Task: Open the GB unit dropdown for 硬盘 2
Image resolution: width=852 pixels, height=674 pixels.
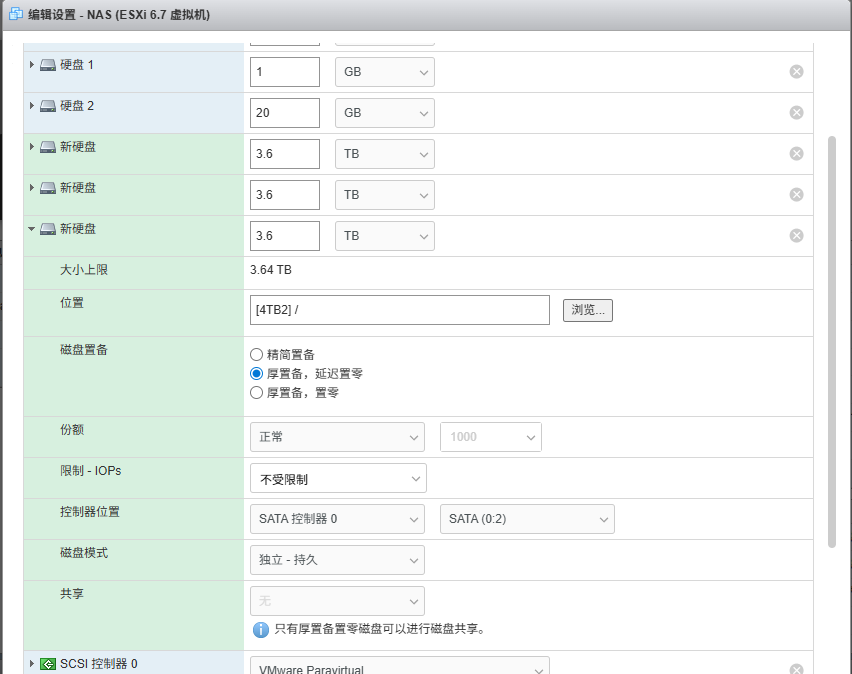Action: point(385,113)
